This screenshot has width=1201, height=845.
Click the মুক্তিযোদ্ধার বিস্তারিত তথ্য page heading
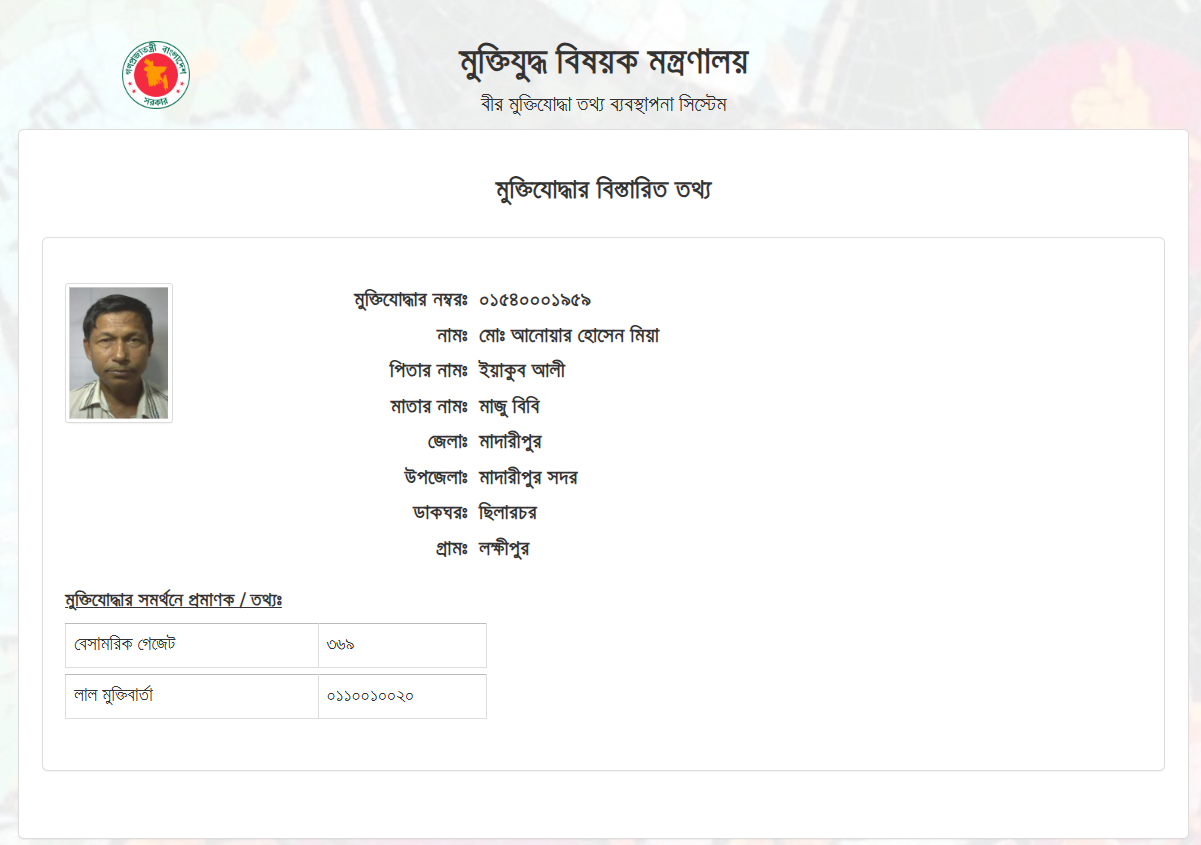[603, 190]
